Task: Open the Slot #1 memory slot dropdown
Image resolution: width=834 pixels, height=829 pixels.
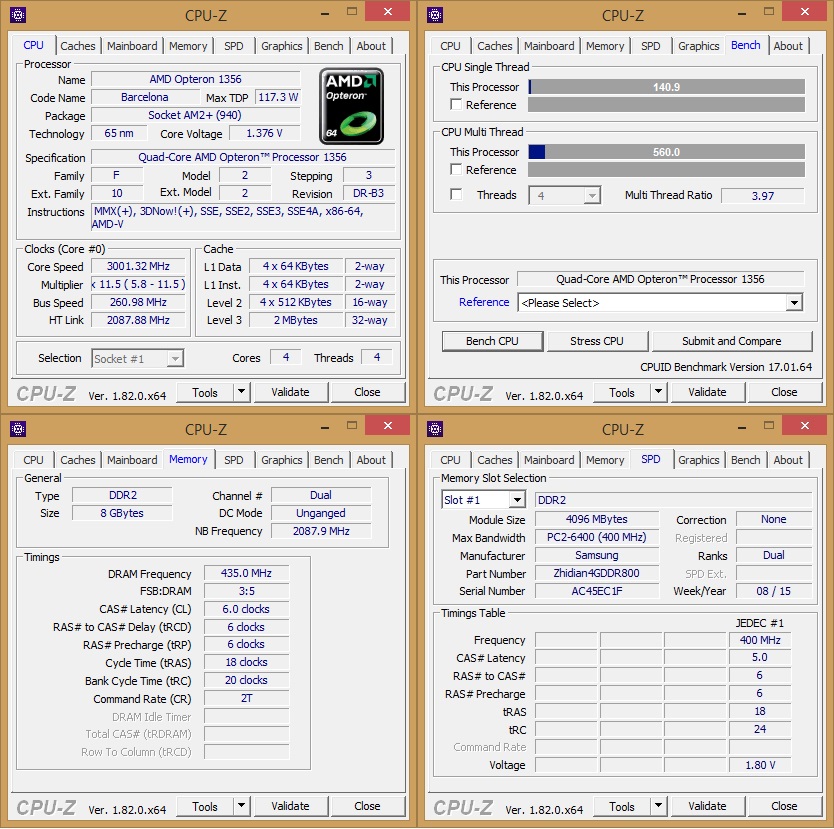Action: (483, 500)
